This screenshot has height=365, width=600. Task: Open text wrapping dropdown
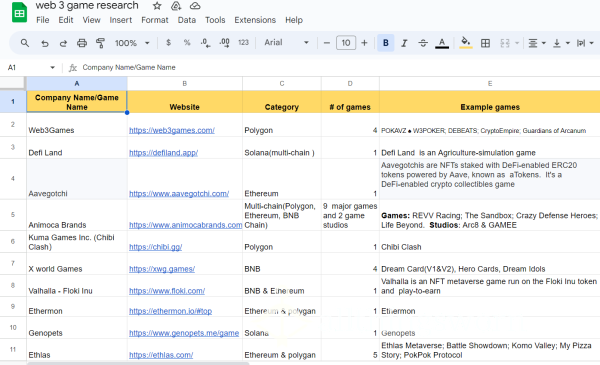click(585, 43)
